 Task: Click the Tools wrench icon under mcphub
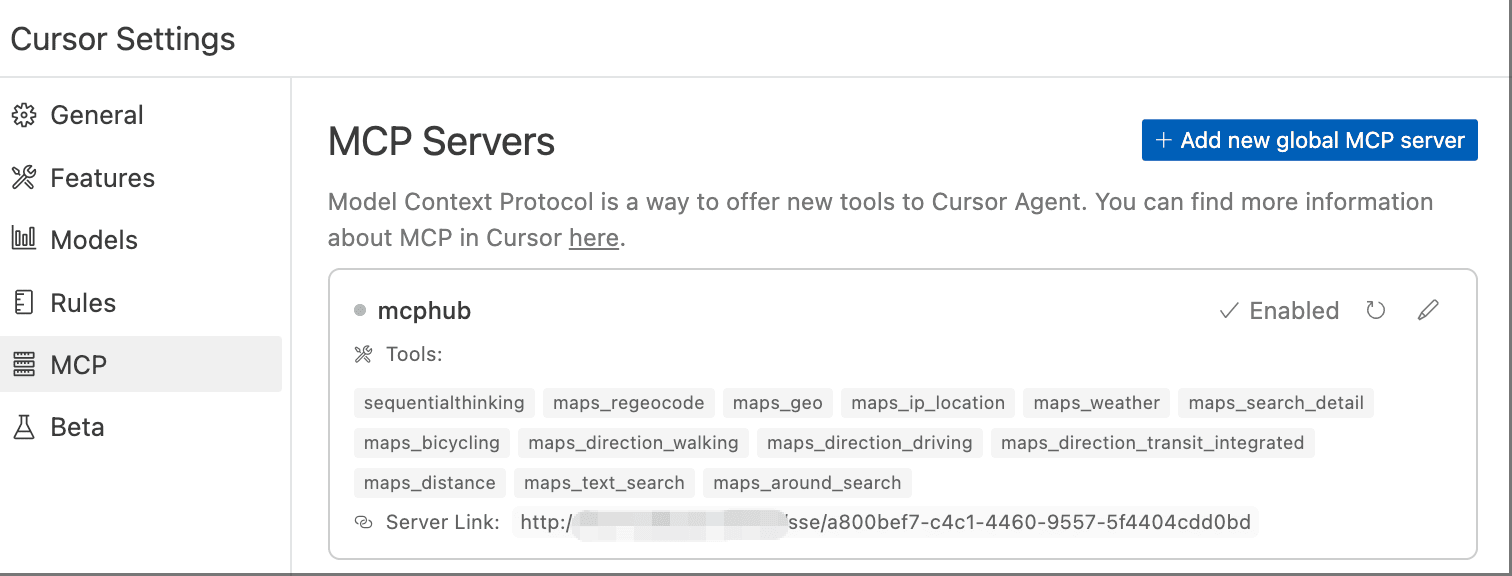click(x=365, y=353)
